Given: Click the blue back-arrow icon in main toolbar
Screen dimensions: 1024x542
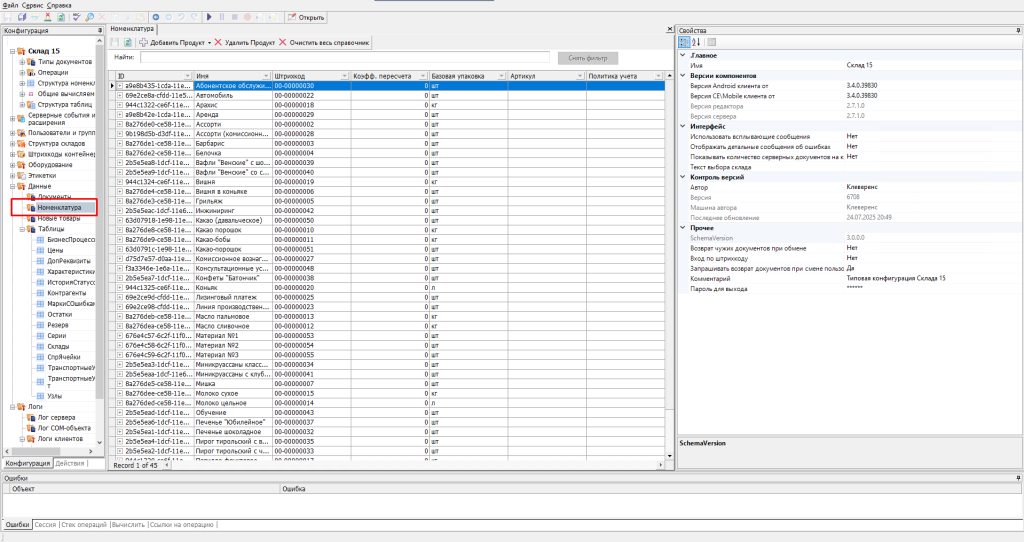Looking at the screenshot, I should click(x=157, y=18).
